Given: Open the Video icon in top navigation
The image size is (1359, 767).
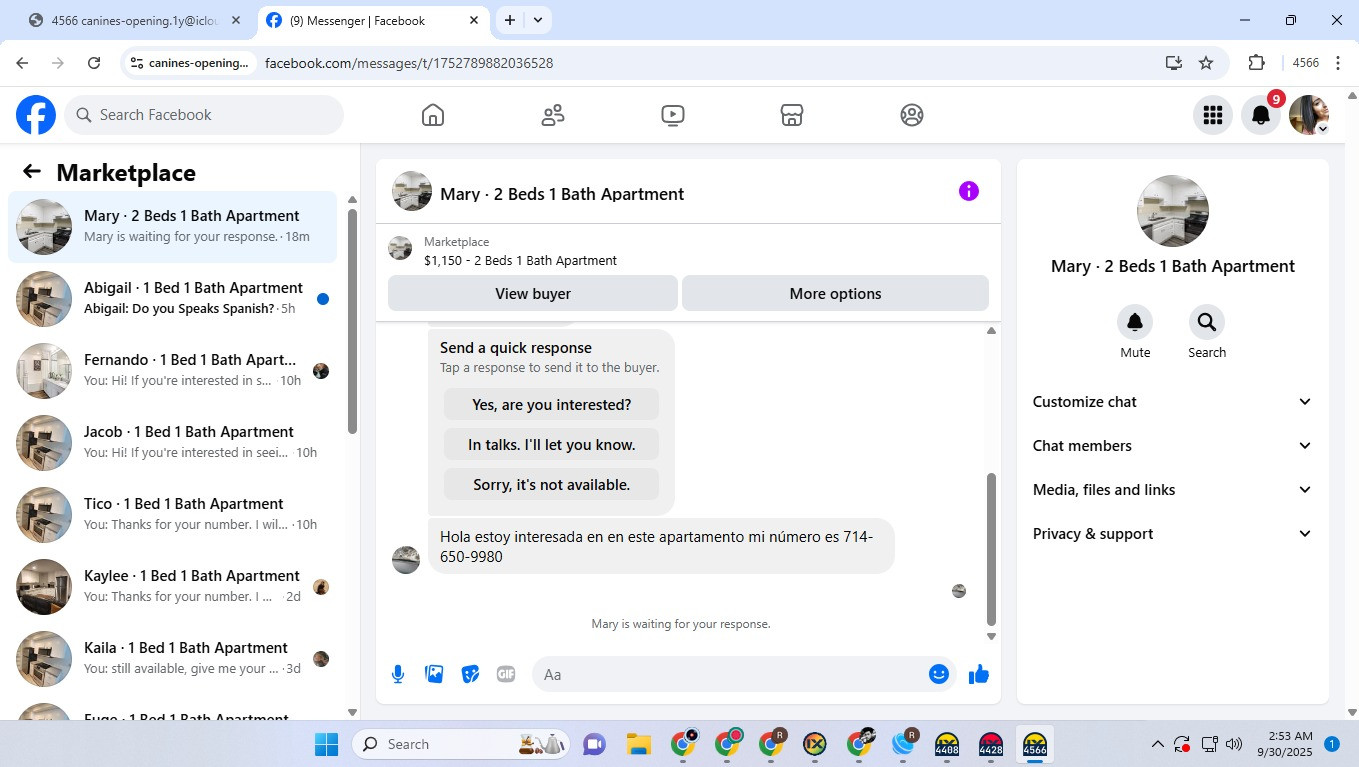Looking at the screenshot, I should point(673,115).
